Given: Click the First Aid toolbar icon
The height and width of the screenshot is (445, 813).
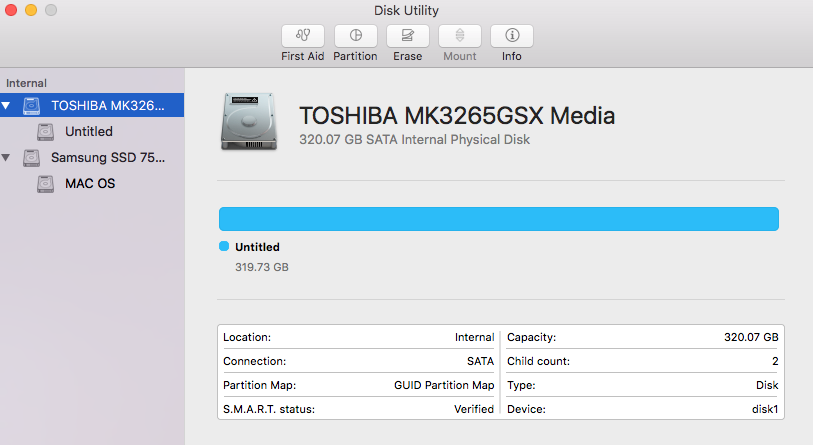Looking at the screenshot, I should pos(302,36).
